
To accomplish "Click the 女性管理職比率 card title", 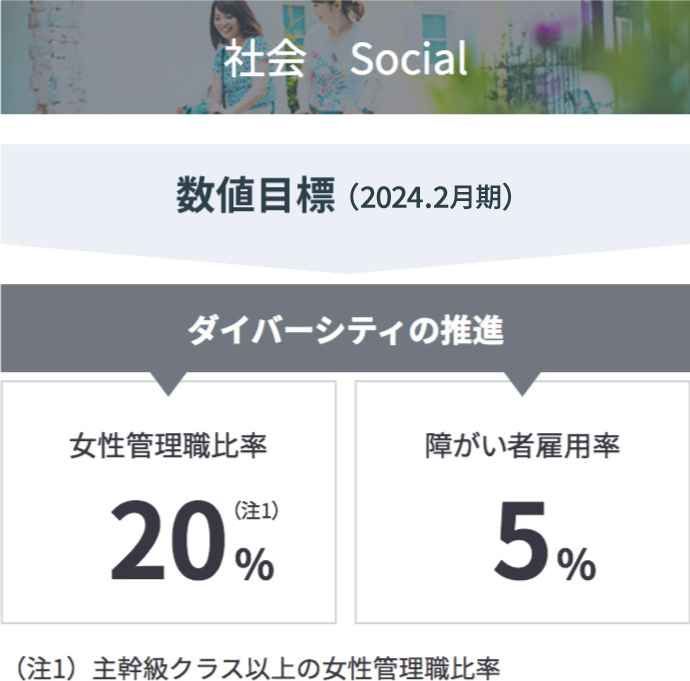I will tap(168, 446).
